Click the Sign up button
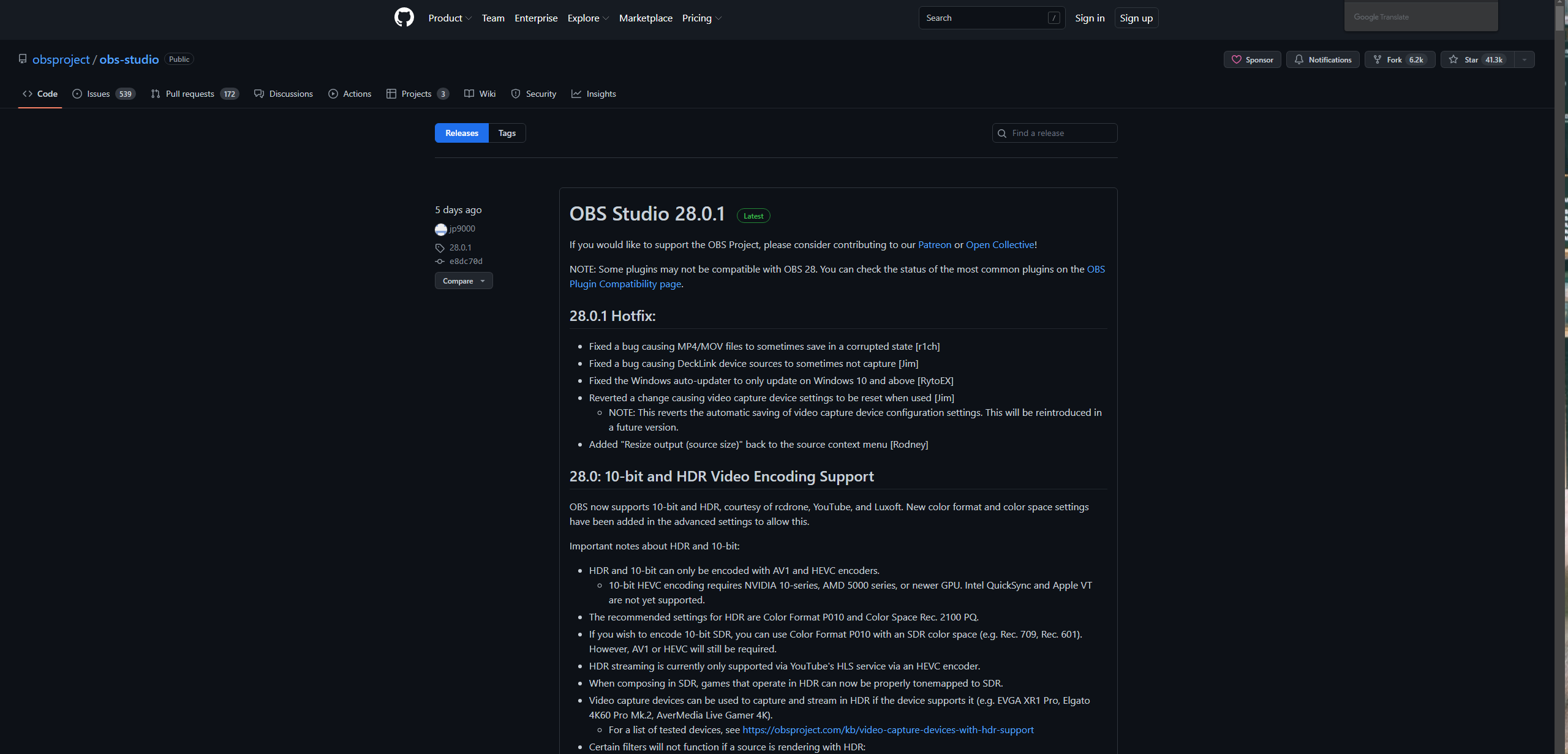Viewport: 1568px width, 754px height. [1136, 18]
